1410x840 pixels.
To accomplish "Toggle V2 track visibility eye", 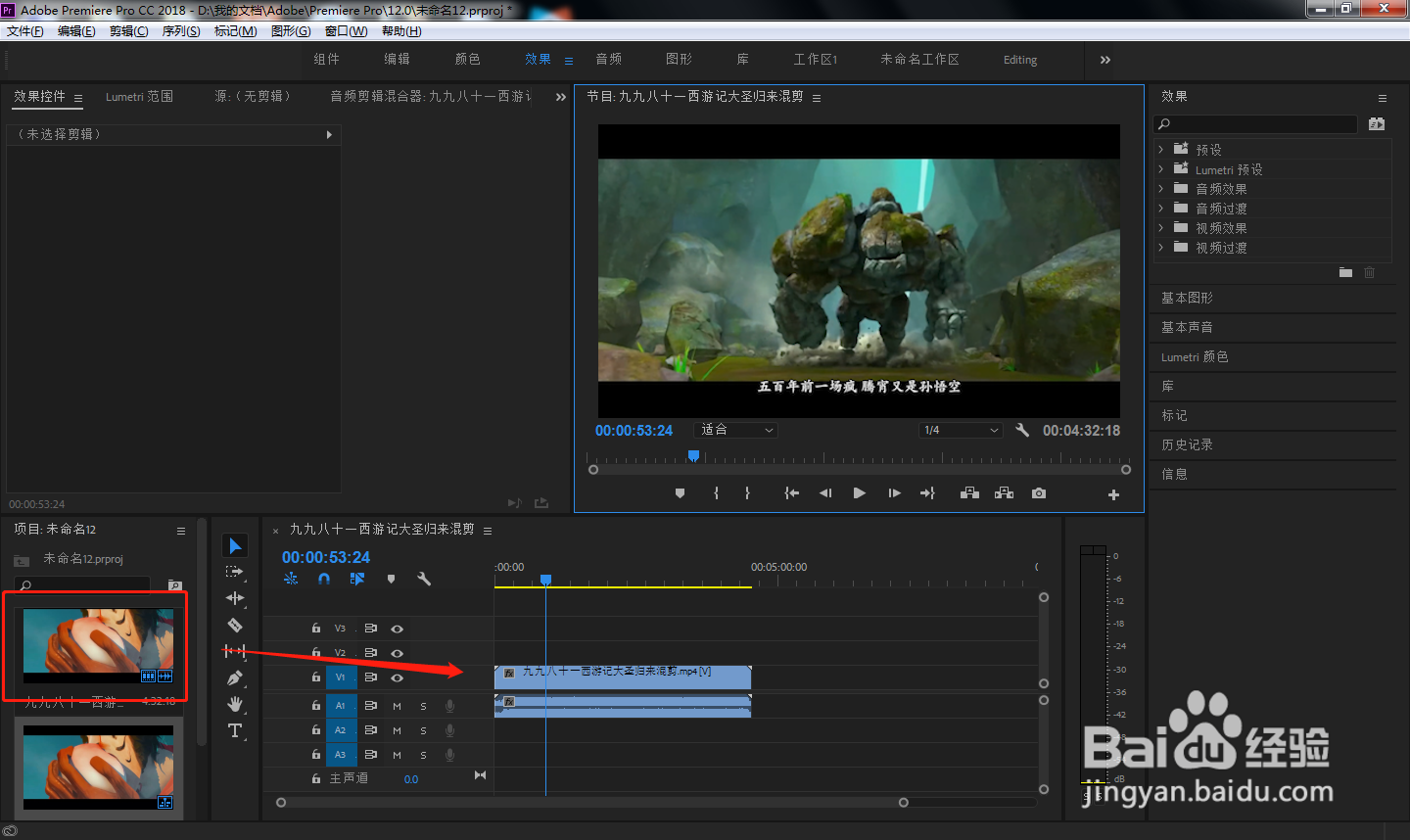I will [398, 653].
